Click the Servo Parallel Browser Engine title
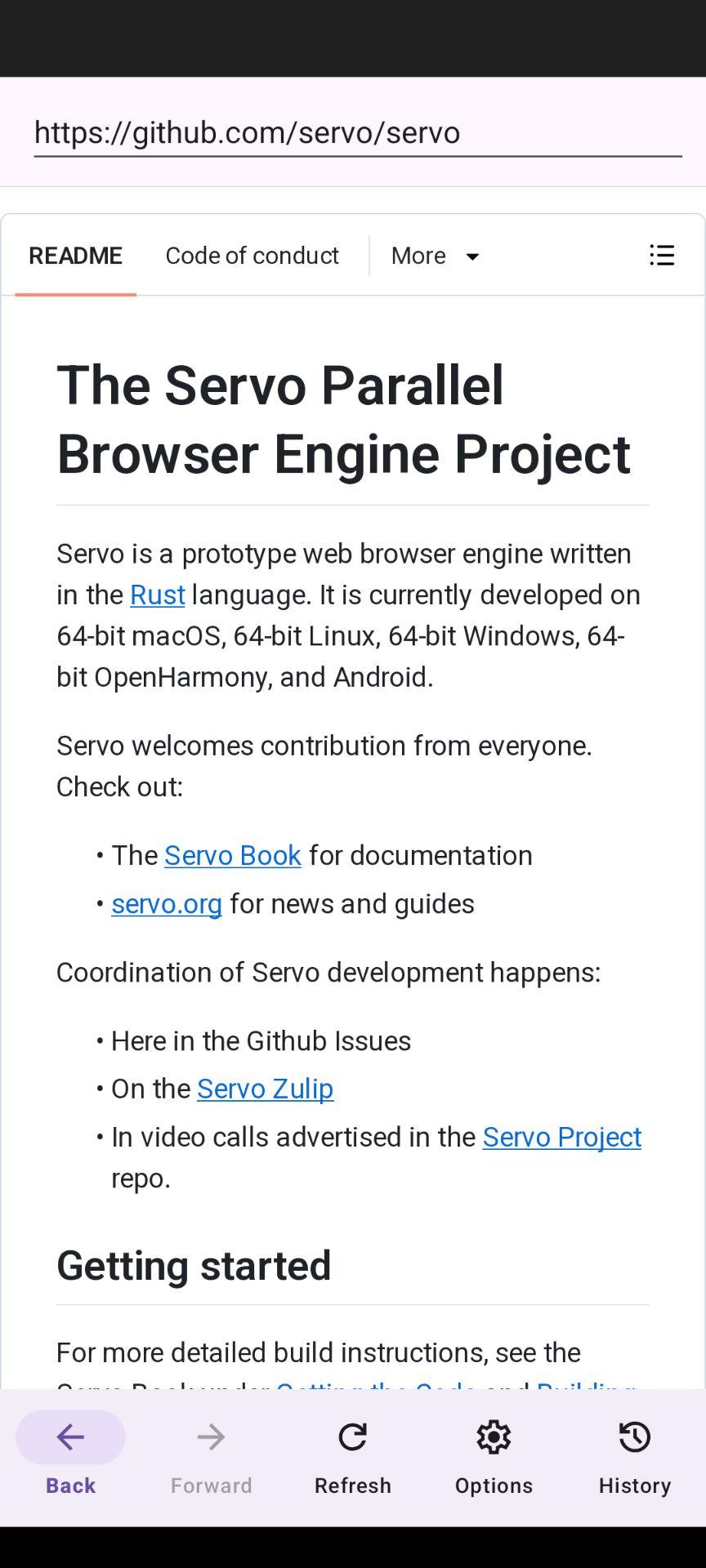 click(343, 418)
